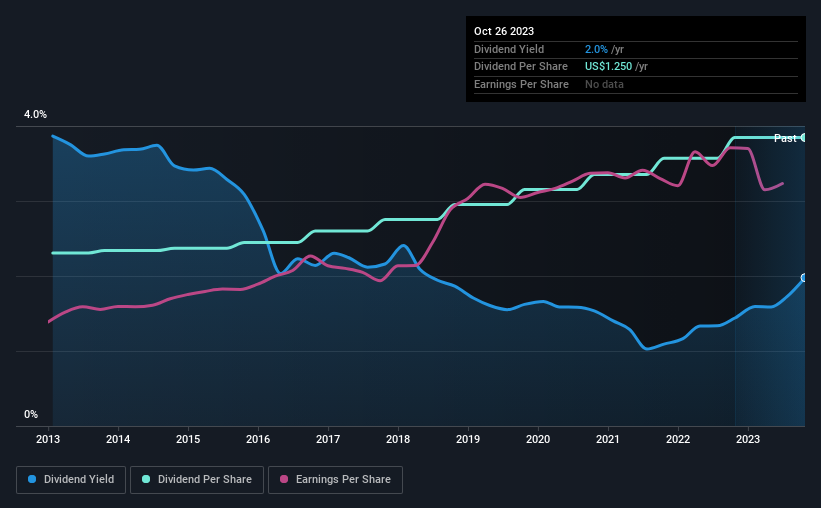The width and height of the screenshot is (821, 508).
Task: Toggle the Dividend Per Share legend button
Action: [x=197, y=480]
